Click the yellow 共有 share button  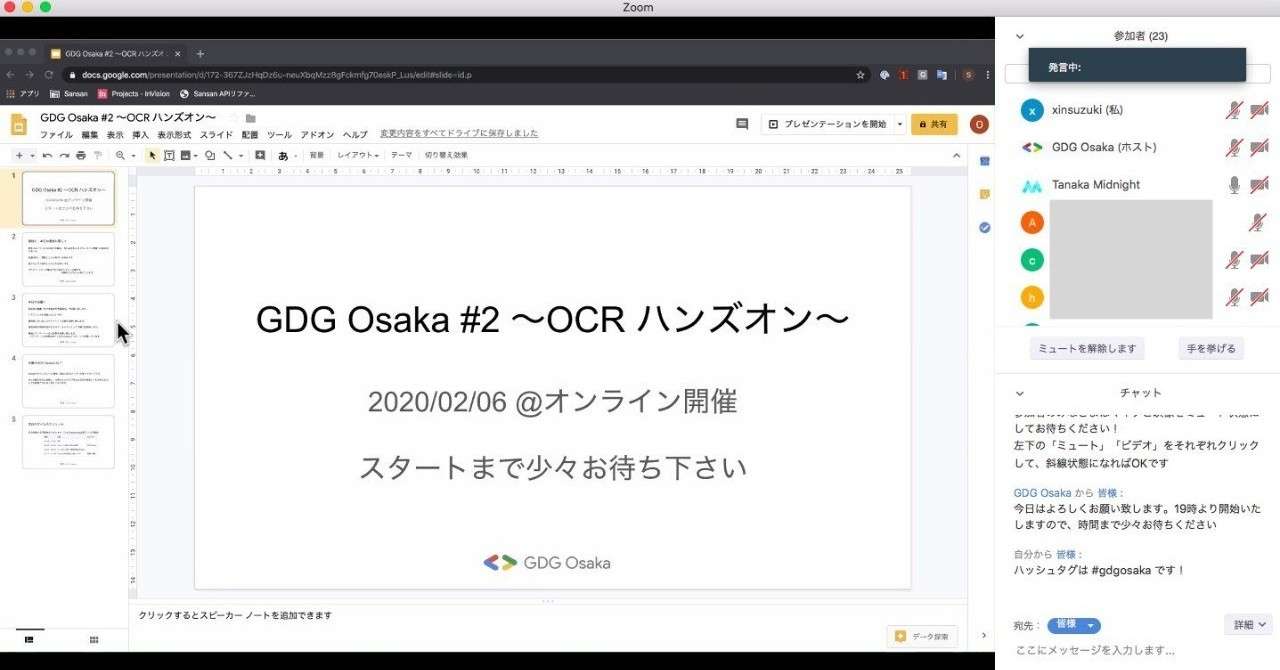point(934,124)
